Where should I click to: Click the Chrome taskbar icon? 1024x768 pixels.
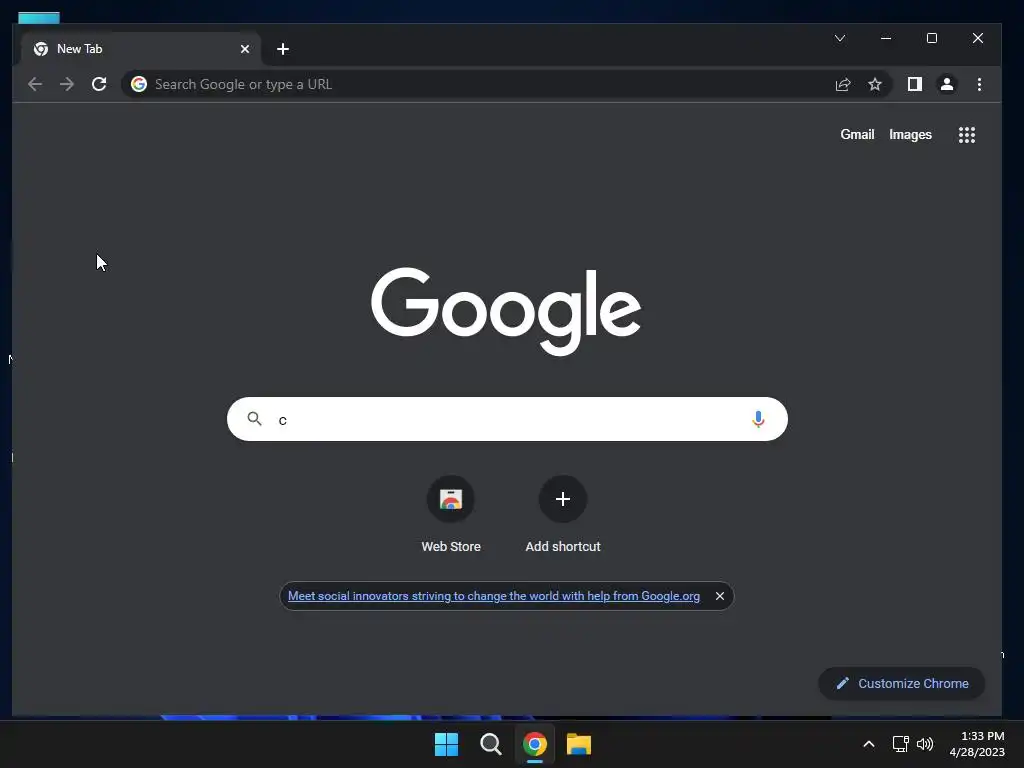click(535, 744)
